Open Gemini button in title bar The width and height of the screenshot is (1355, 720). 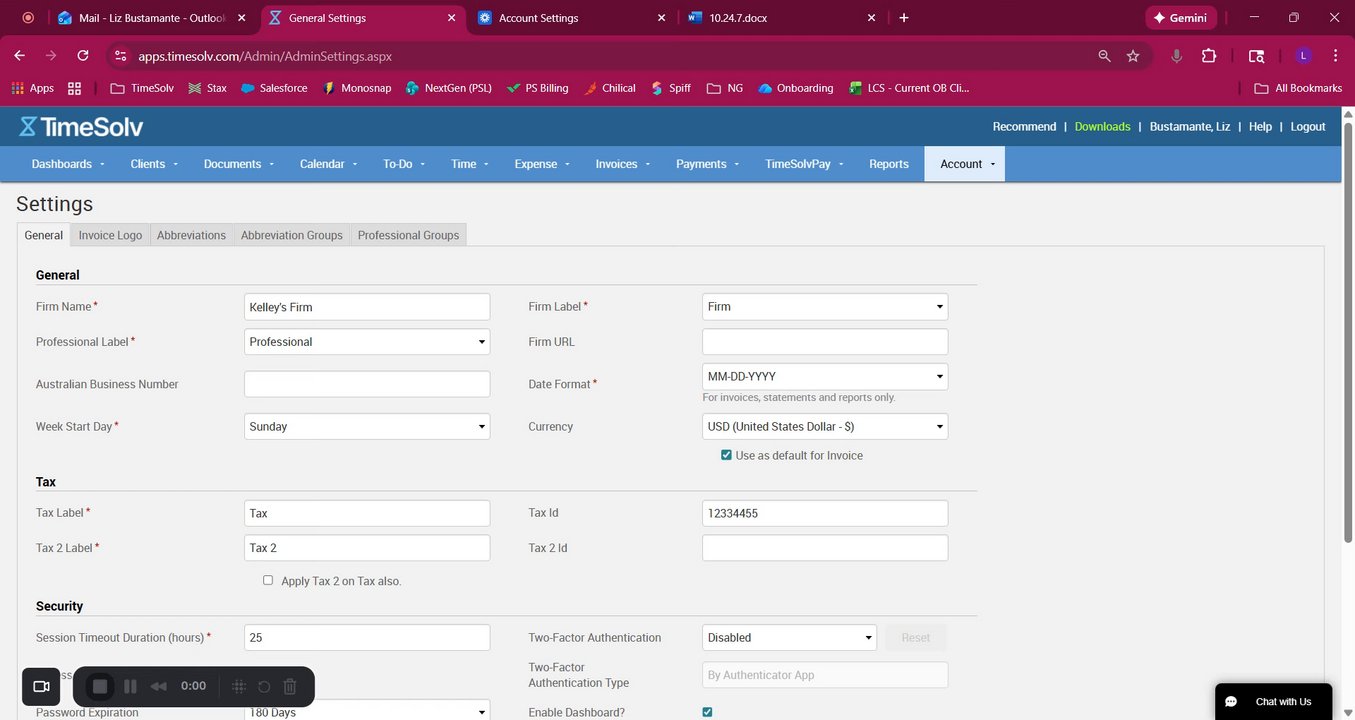coord(1181,18)
